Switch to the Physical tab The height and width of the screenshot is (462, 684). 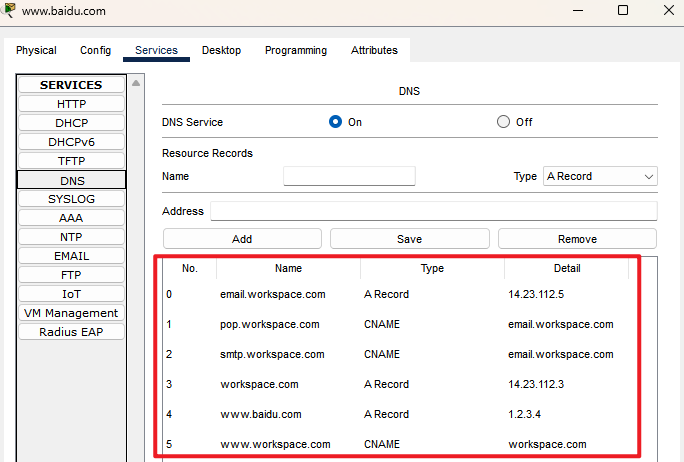point(36,50)
